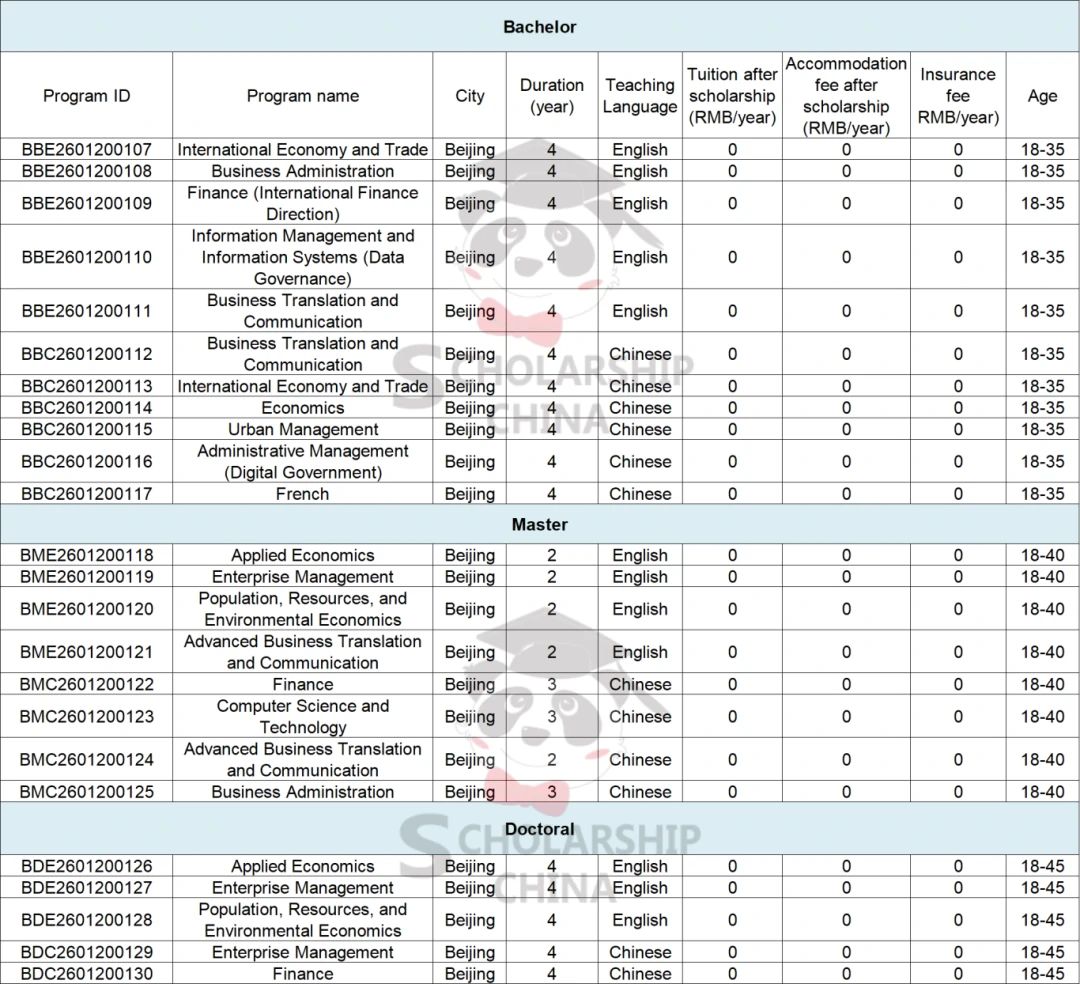
Task: Click the Accommodation fee after scholarship header
Action: pyautogui.click(x=846, y=96)
